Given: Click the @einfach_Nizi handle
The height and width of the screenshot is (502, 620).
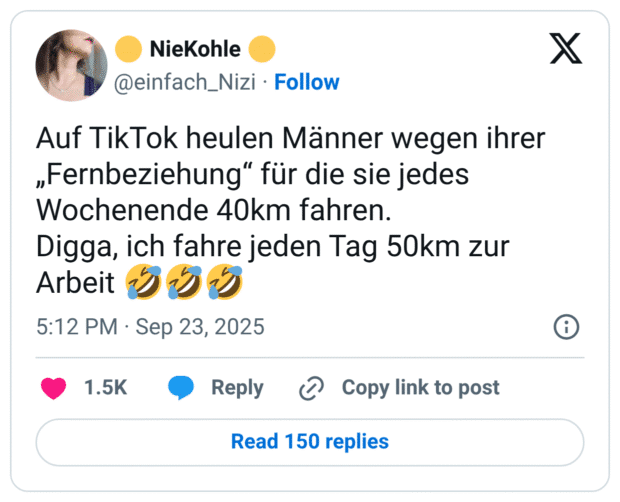Looking at the screenshot, I should [x=188, y=82].
